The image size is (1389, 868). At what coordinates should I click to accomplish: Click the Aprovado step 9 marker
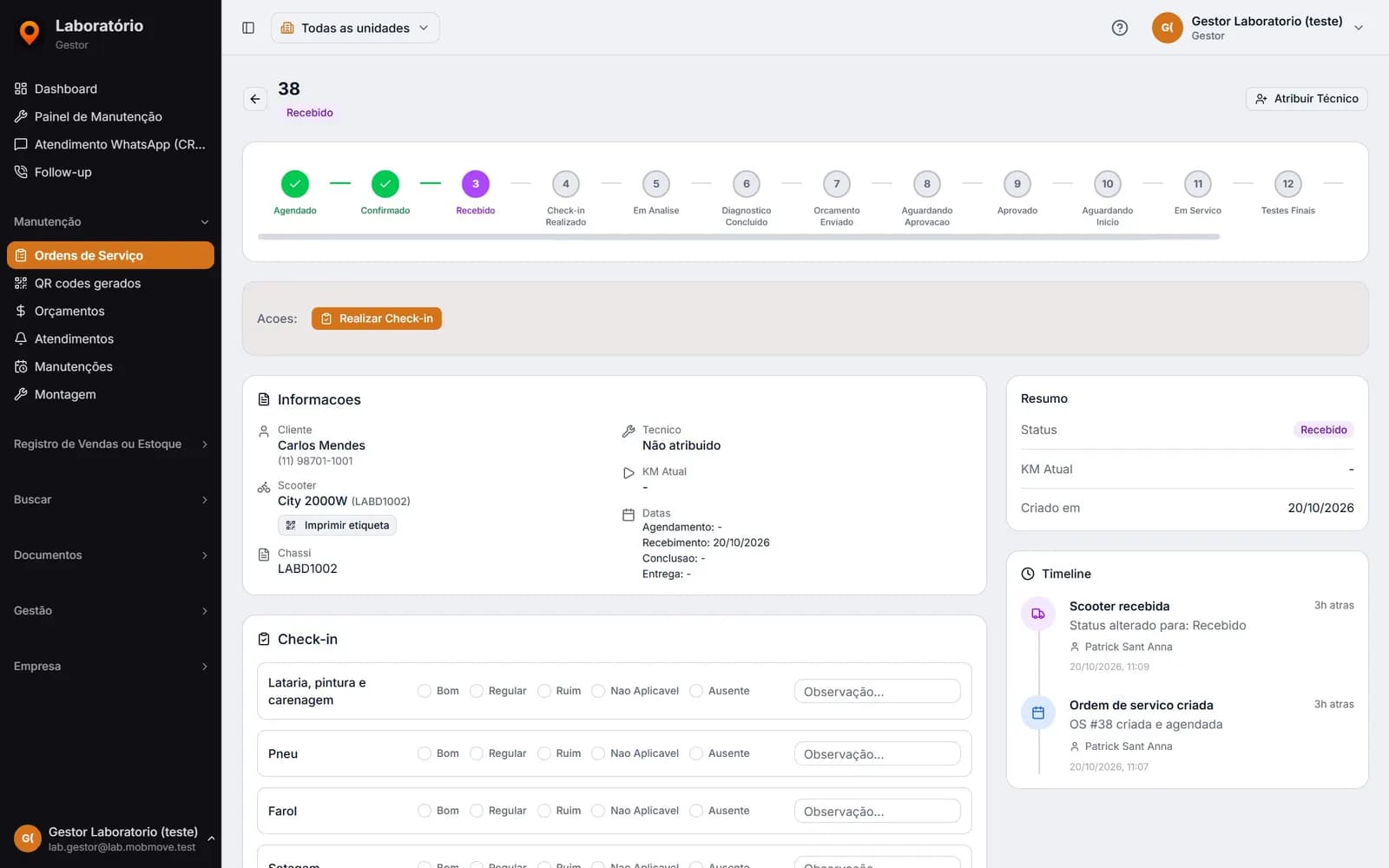tap(1017, 184)
